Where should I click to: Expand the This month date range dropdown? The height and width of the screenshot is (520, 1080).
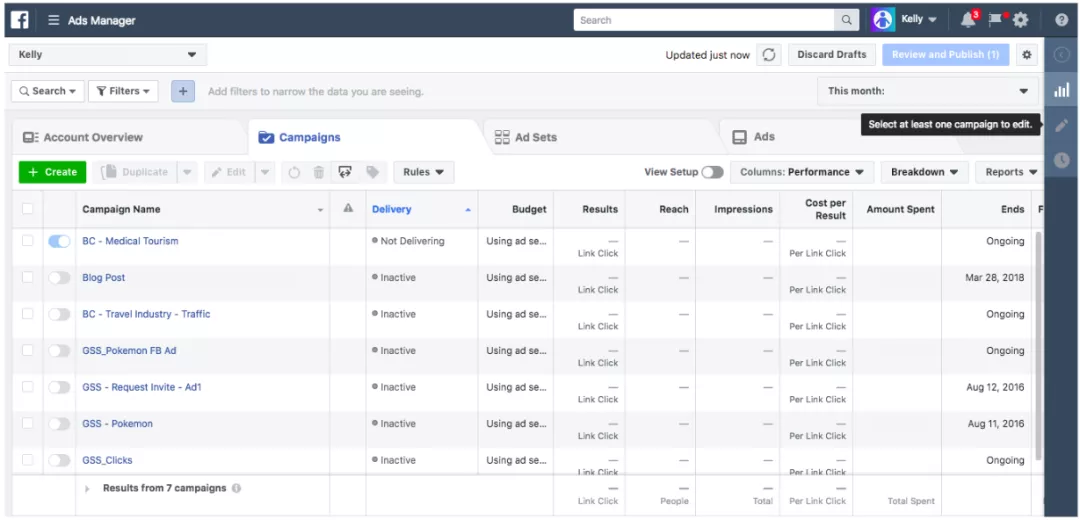click(x=927, y=91)
